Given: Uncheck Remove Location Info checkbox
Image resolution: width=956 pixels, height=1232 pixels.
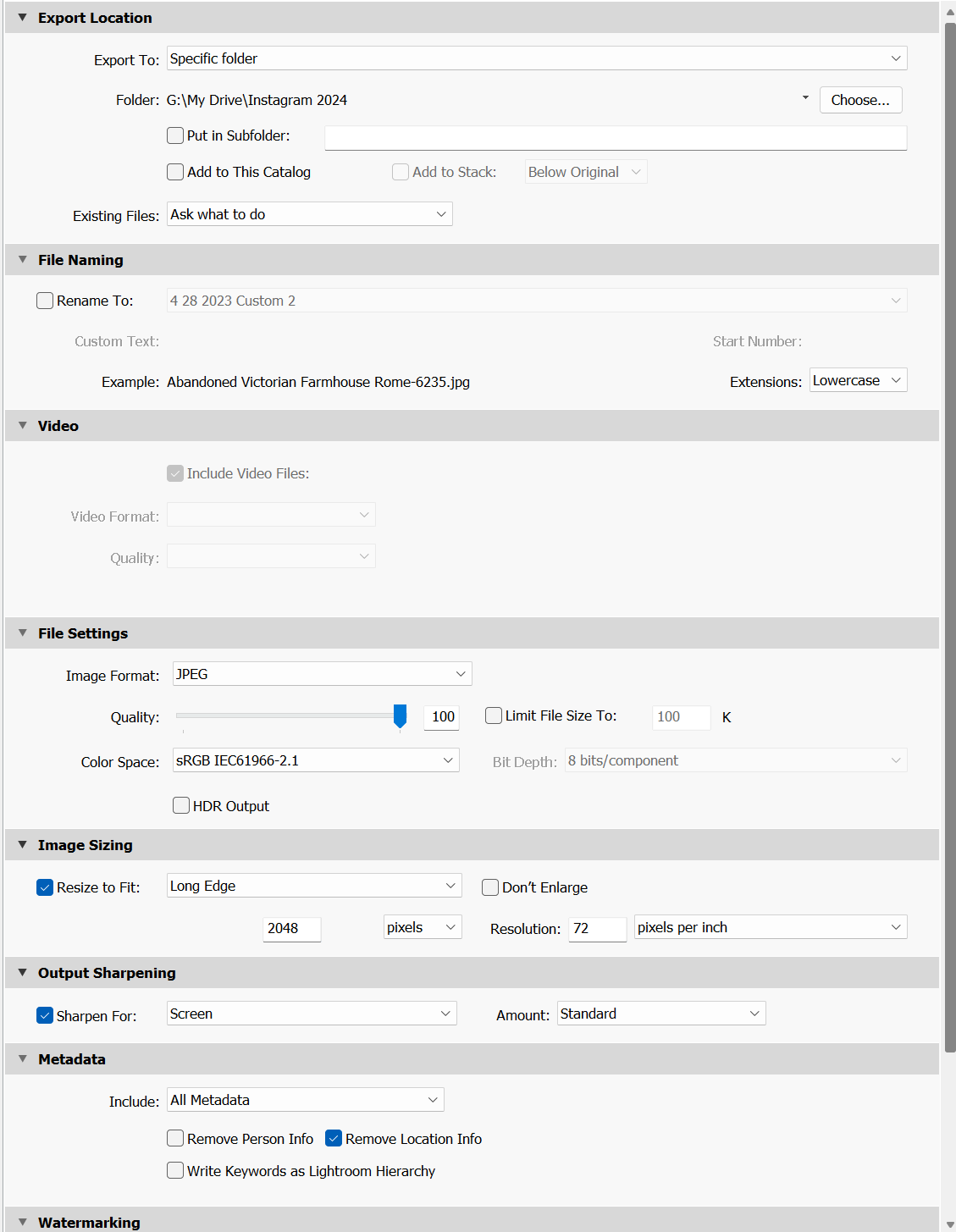Looking at the screenshot, I should tap(334, 1138).
